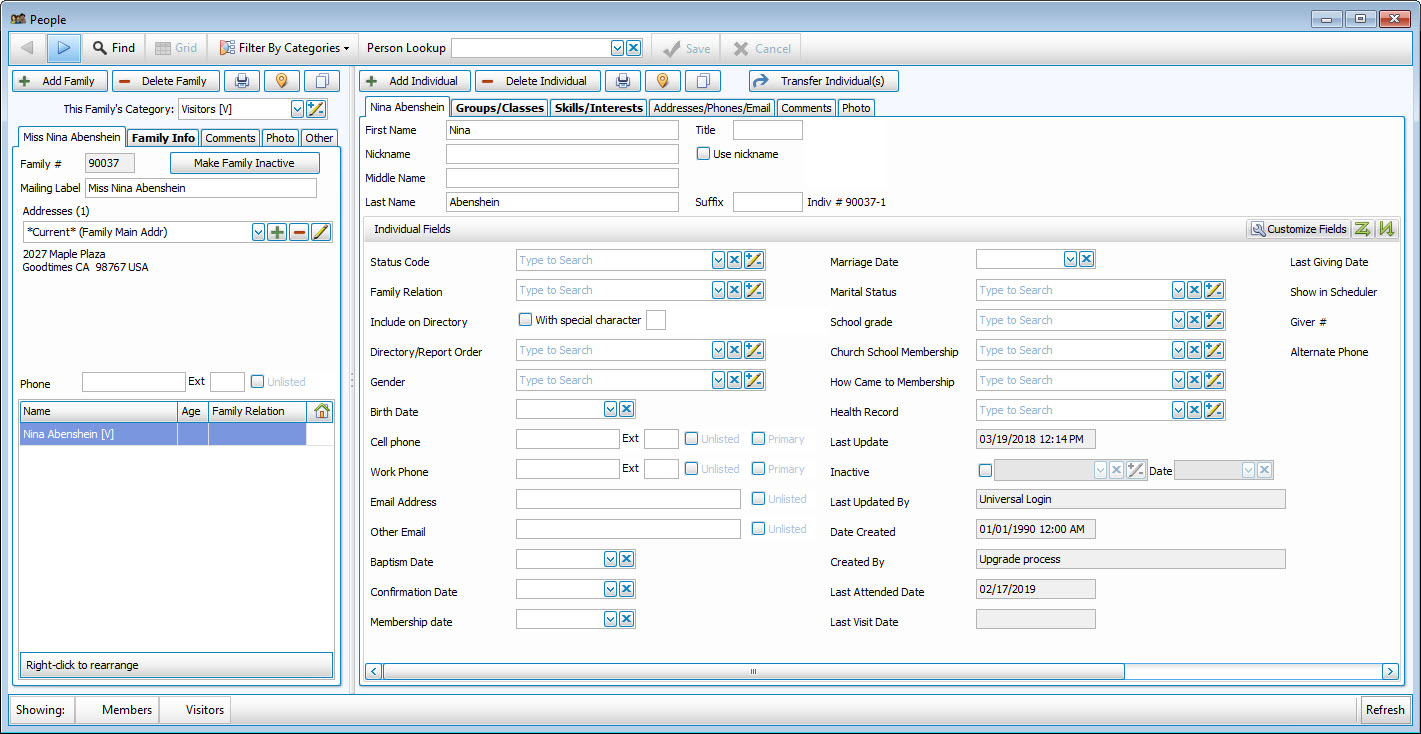Switch to the Groups/Classes tab
Image resolution: width=1421 pixels, height=734 pixels.
501,107
